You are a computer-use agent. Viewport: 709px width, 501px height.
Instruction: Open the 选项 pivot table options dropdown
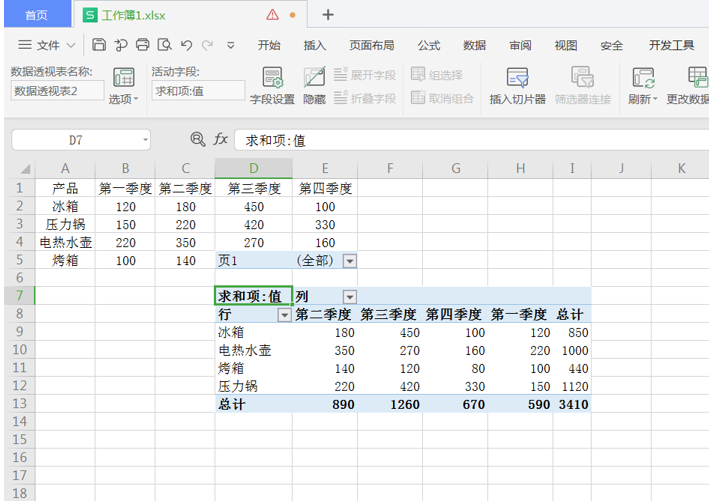click(123, 86)
